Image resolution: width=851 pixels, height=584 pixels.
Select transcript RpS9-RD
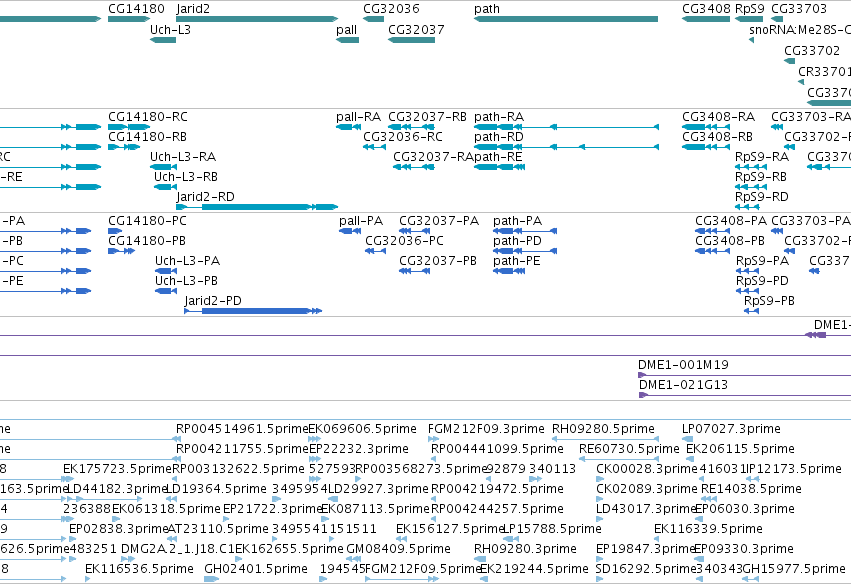(747, 207)
